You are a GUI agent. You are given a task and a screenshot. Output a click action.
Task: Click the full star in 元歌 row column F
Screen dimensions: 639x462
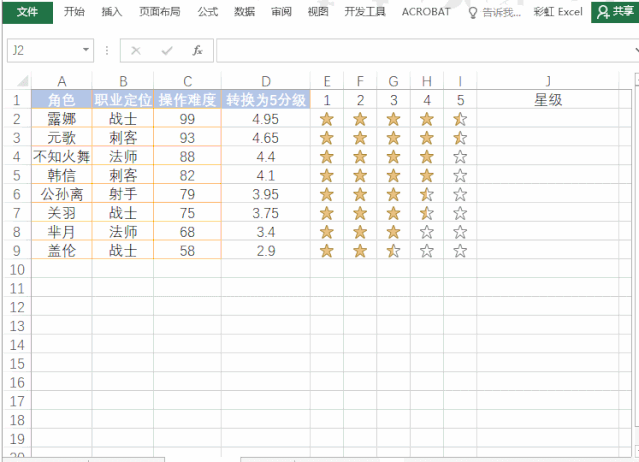pyautogui.click(x=360, y=138)
